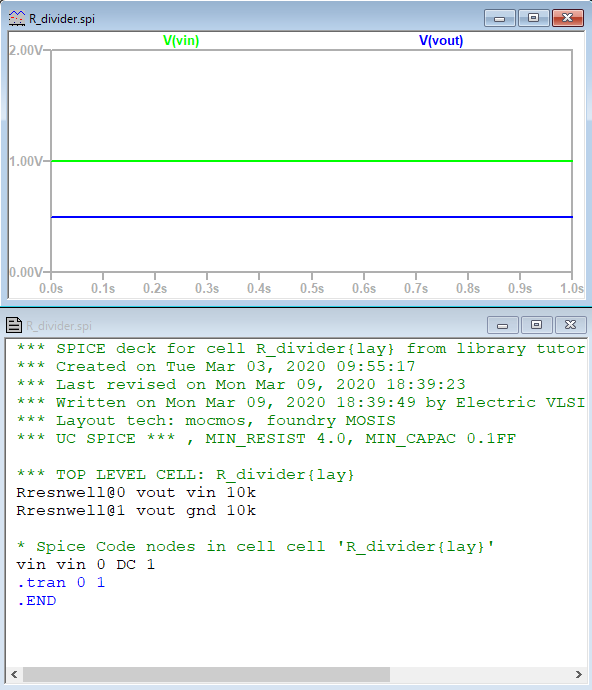This screenshot has width=592, height=690.
Task: Click the right arrow of the horizontal scrollbar
Action: pyautogui.click(x=578, y=674)
